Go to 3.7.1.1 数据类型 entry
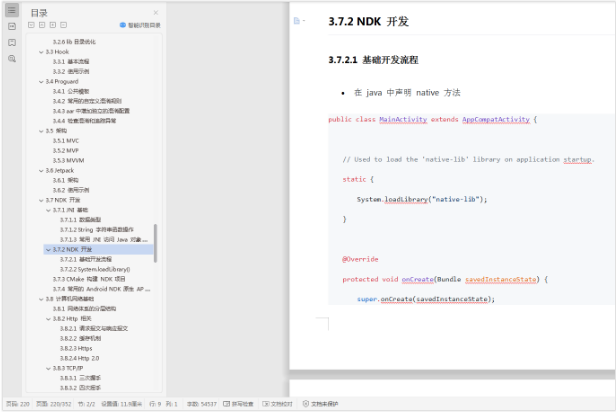The width and height of the screenshot is (616, 412). pos(80,220)
